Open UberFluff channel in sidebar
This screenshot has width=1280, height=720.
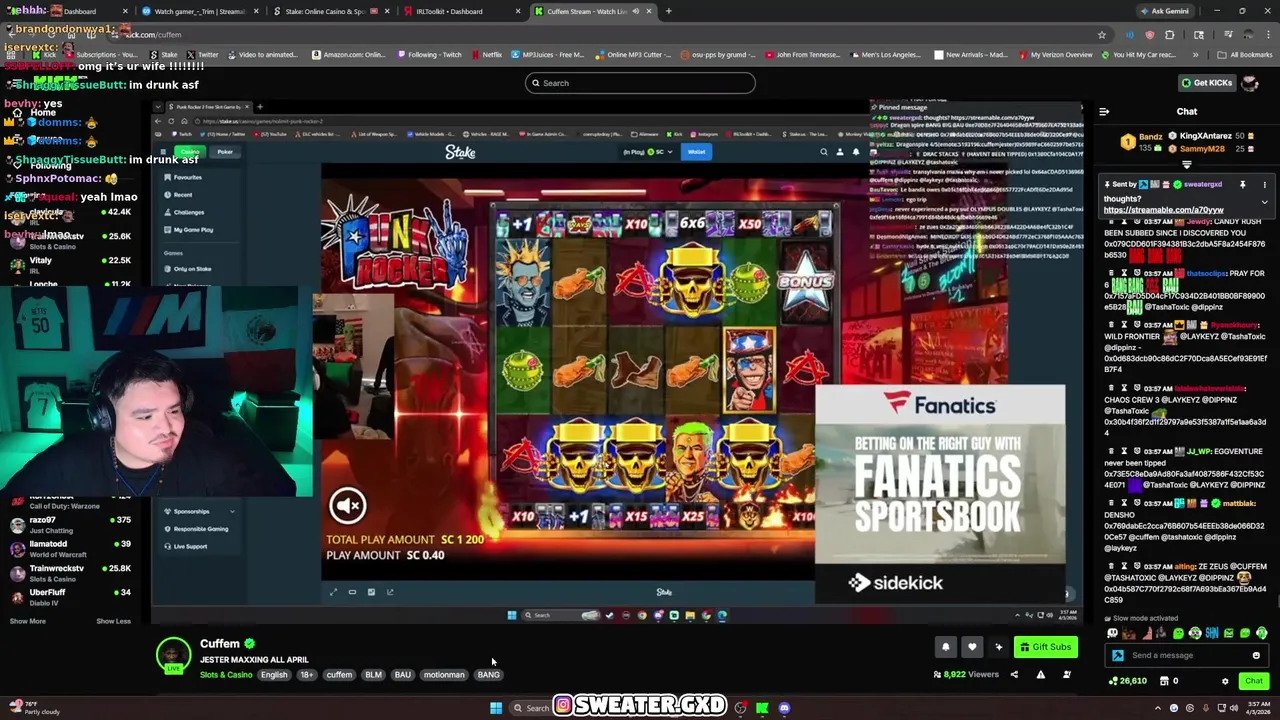(70, 597)
